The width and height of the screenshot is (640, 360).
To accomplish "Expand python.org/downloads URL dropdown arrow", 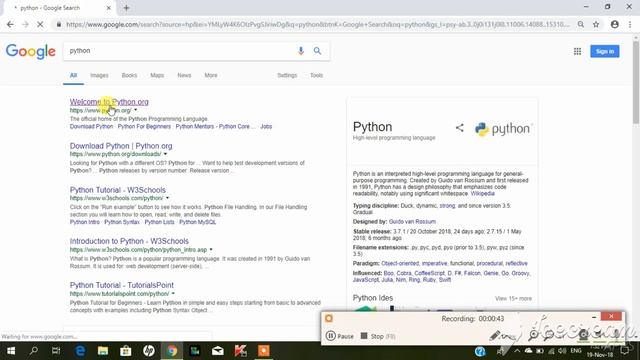I will tap(165, 154).
